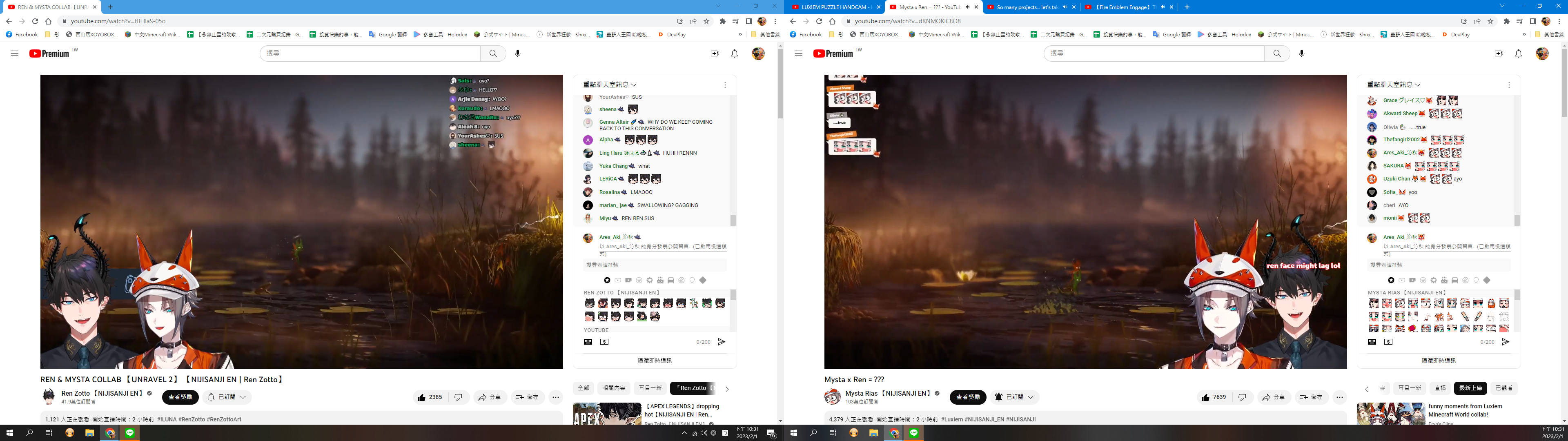Like the Ren Zotto video

[430, 397]
